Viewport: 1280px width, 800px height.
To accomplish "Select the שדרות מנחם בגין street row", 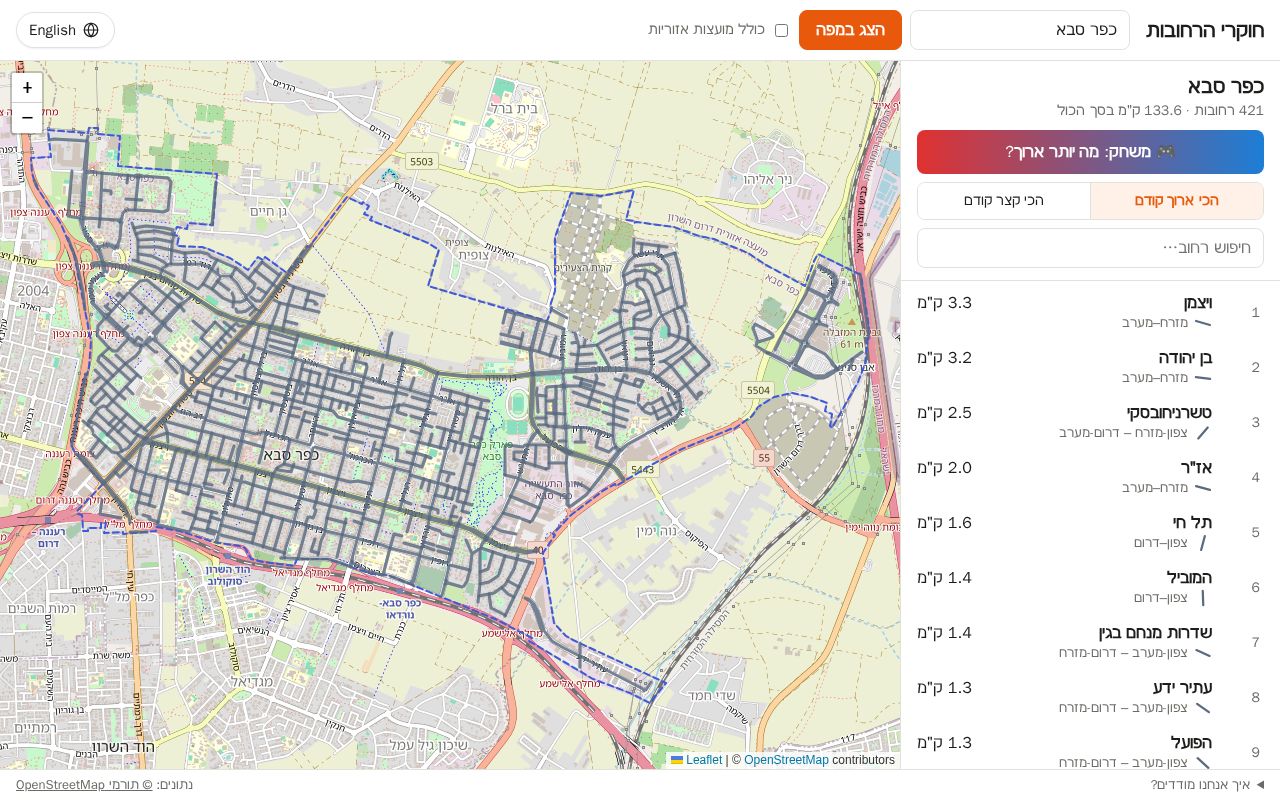I will 1090,643.
